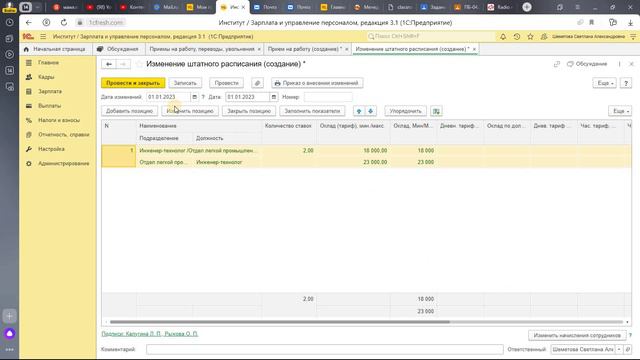The width and height of the screenshot is (640, 360).
Task: Open the Ответственный dropdown arrow
Action: [619, 349]
